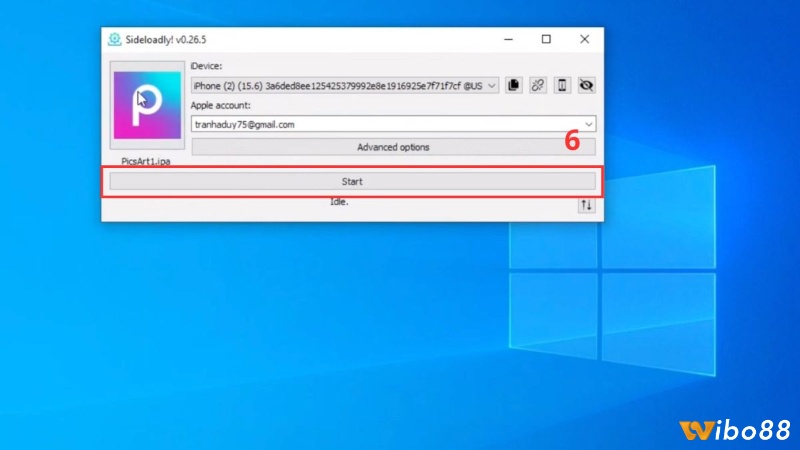The width and height of the screenshot is (800, 450).
Task: Click the chain link pairing icon
Action: (x=538, y=85)
